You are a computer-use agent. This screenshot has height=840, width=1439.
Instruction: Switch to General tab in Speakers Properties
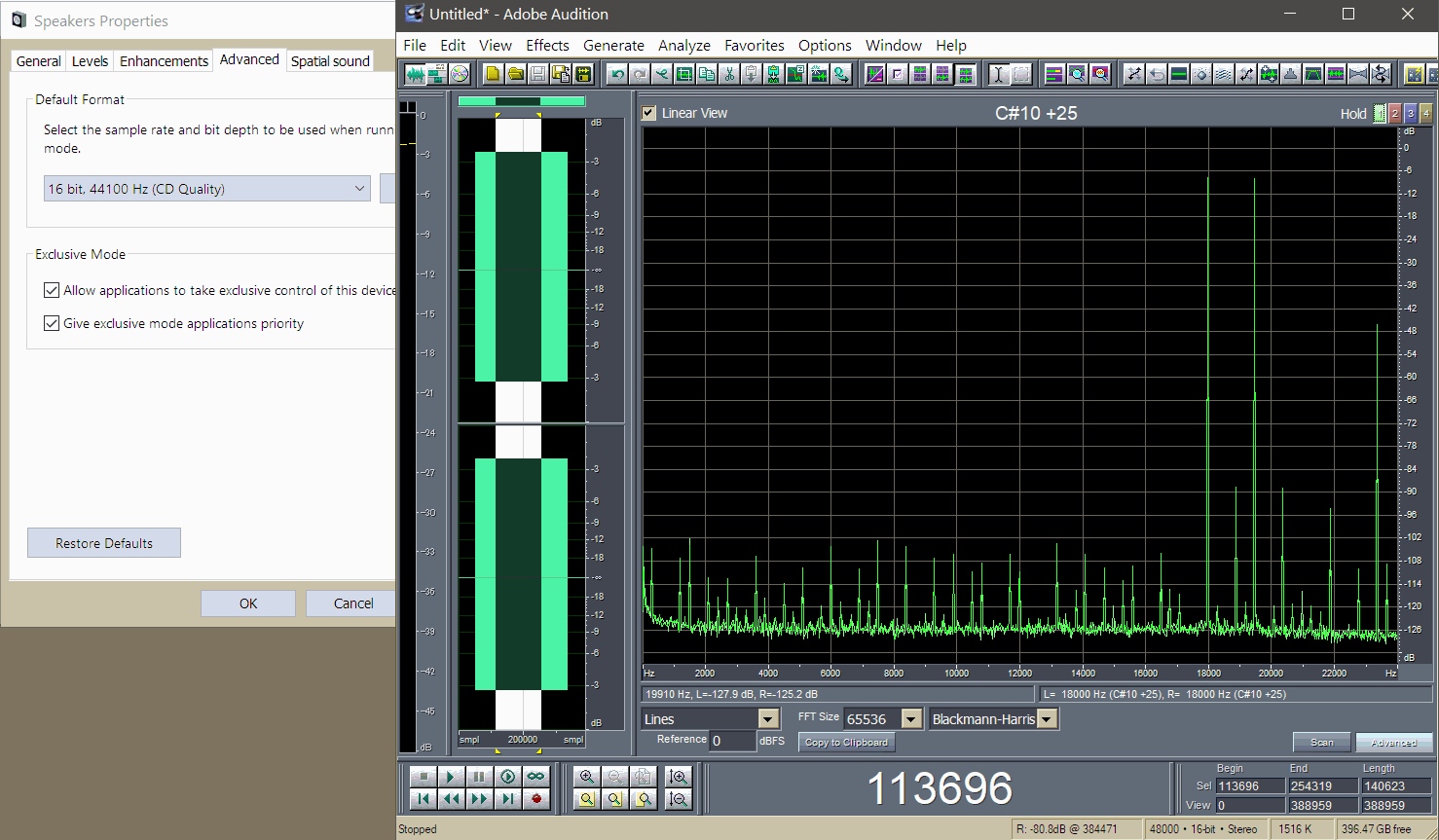38,60
